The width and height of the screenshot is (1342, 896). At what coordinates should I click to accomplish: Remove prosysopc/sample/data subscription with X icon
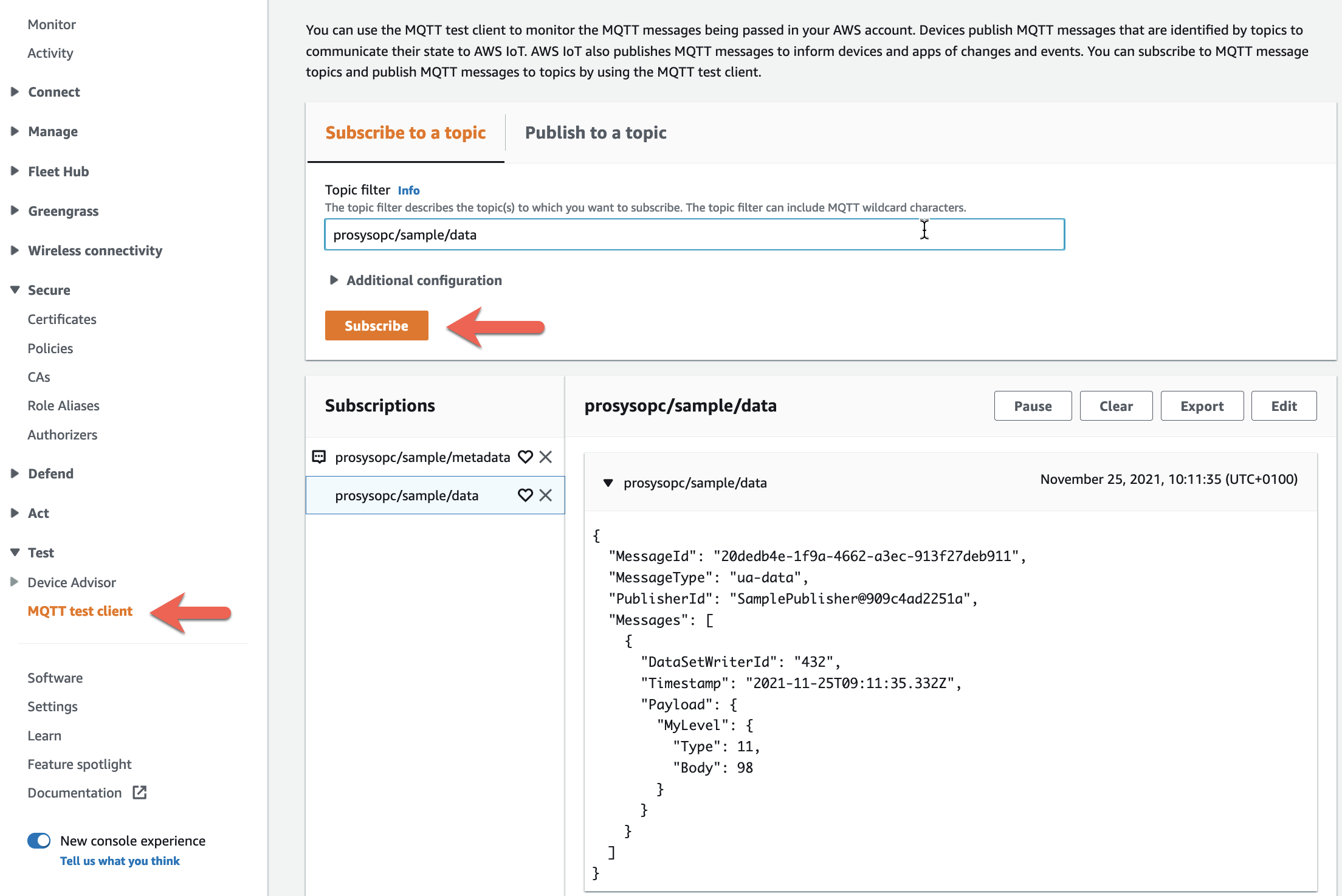tap(546, 495)
